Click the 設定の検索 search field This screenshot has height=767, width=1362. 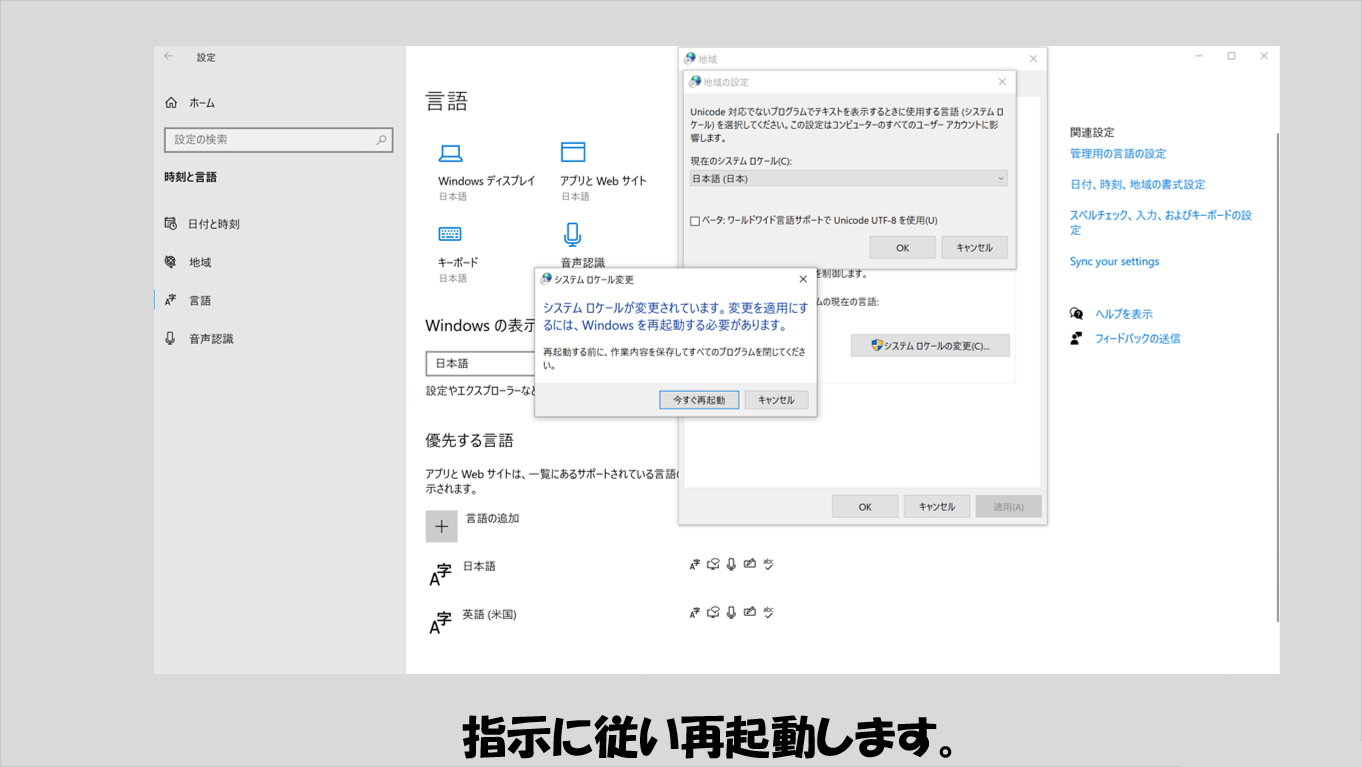click(270, 140)
